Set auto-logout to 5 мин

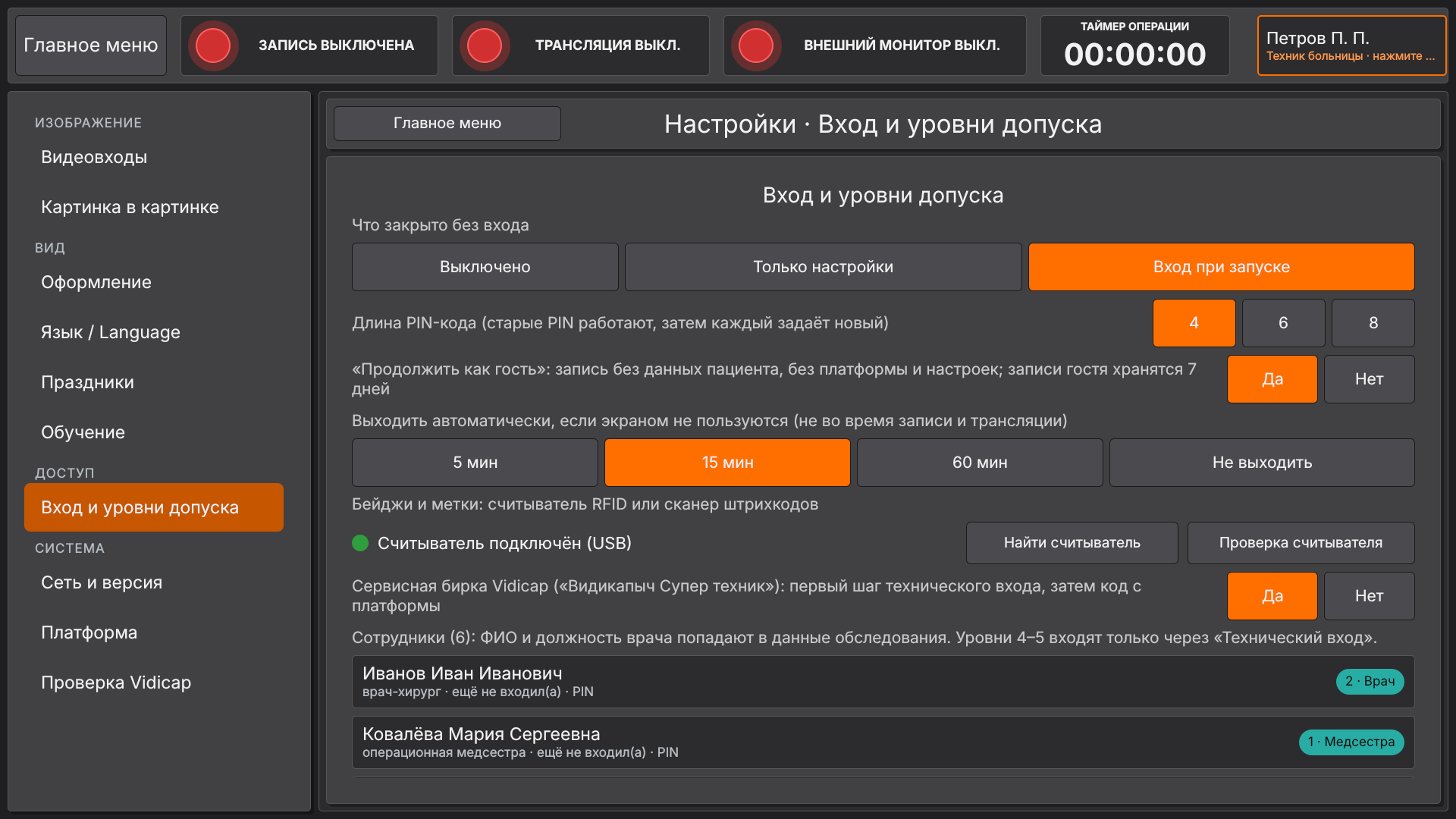[475, 463]
